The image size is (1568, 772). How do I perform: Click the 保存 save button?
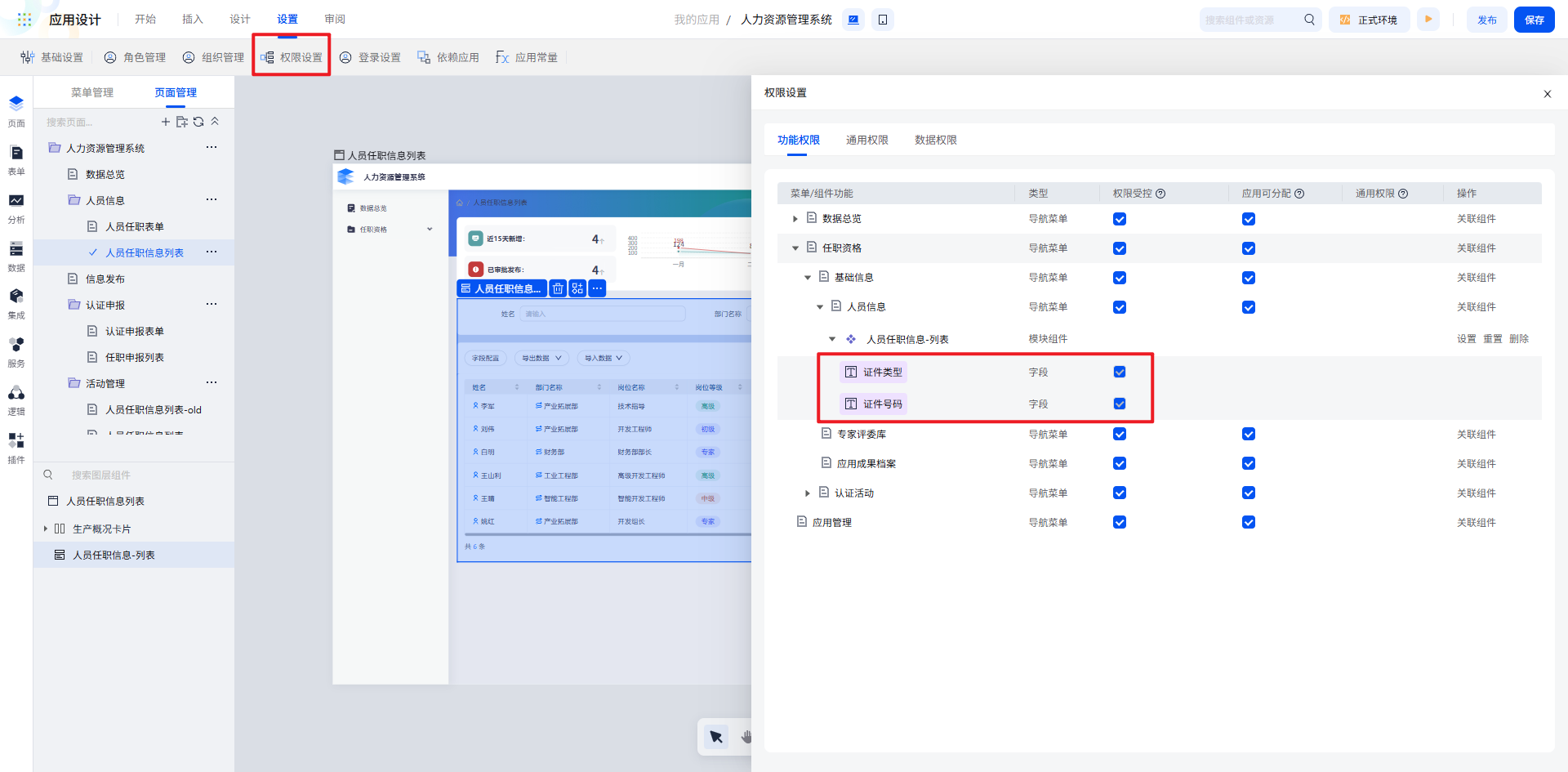click(1534, 20)
